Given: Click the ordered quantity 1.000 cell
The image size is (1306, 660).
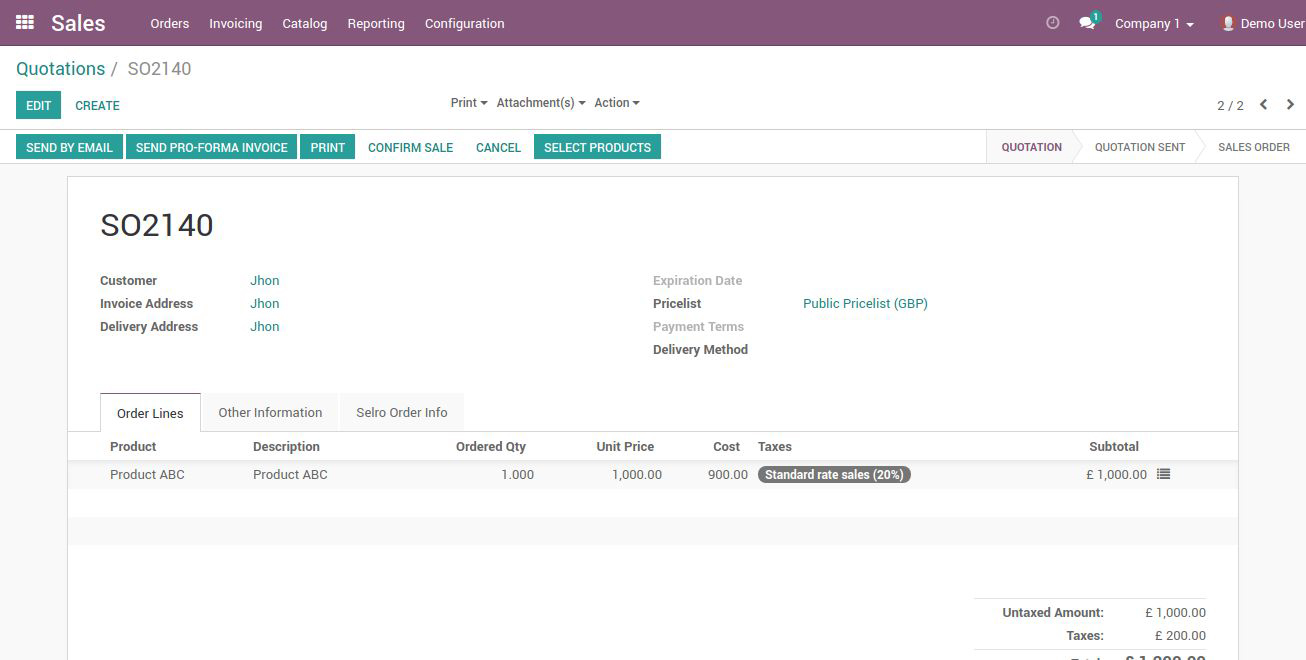Looking at the screenshot, I should (517, 475).
